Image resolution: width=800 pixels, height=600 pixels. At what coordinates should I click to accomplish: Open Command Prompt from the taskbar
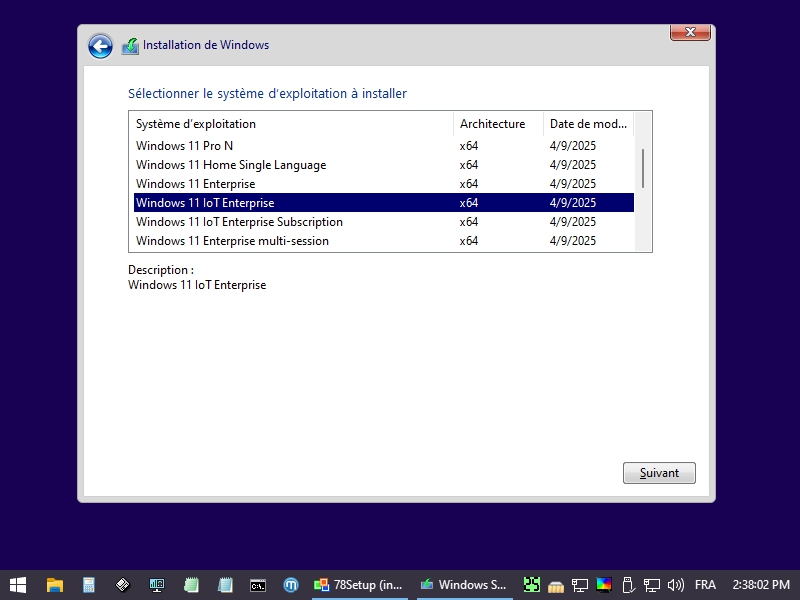pyautogui.click(x=258, y=585)
